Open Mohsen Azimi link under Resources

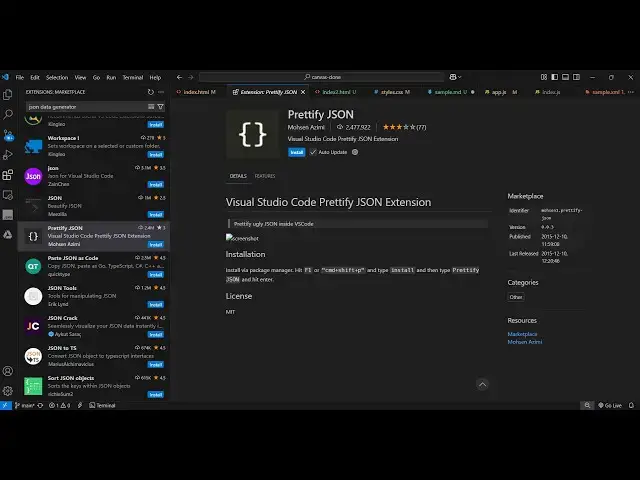(525, 342)
